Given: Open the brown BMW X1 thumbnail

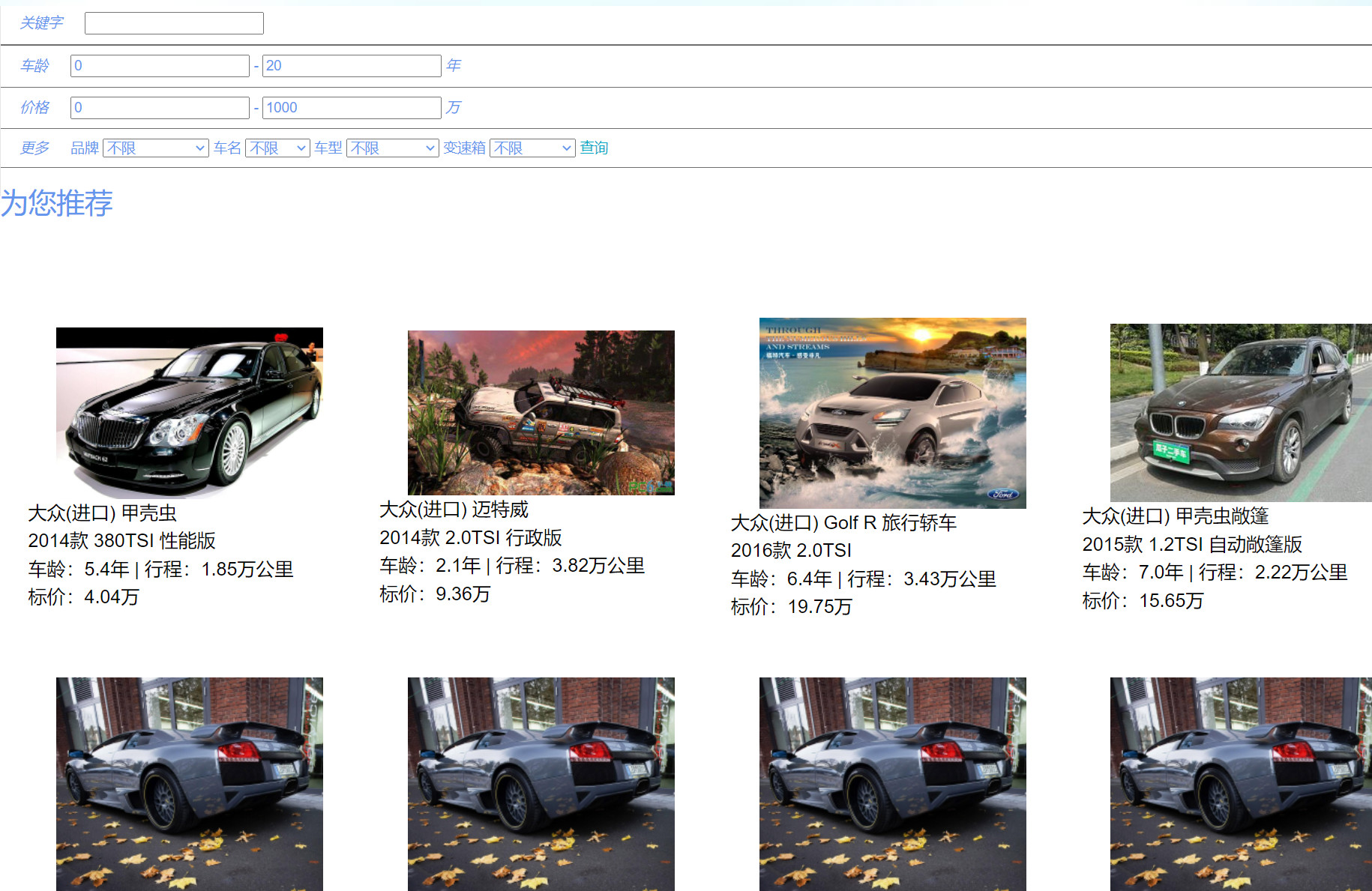Looking at the screenshot, I should click(1241, 413).
